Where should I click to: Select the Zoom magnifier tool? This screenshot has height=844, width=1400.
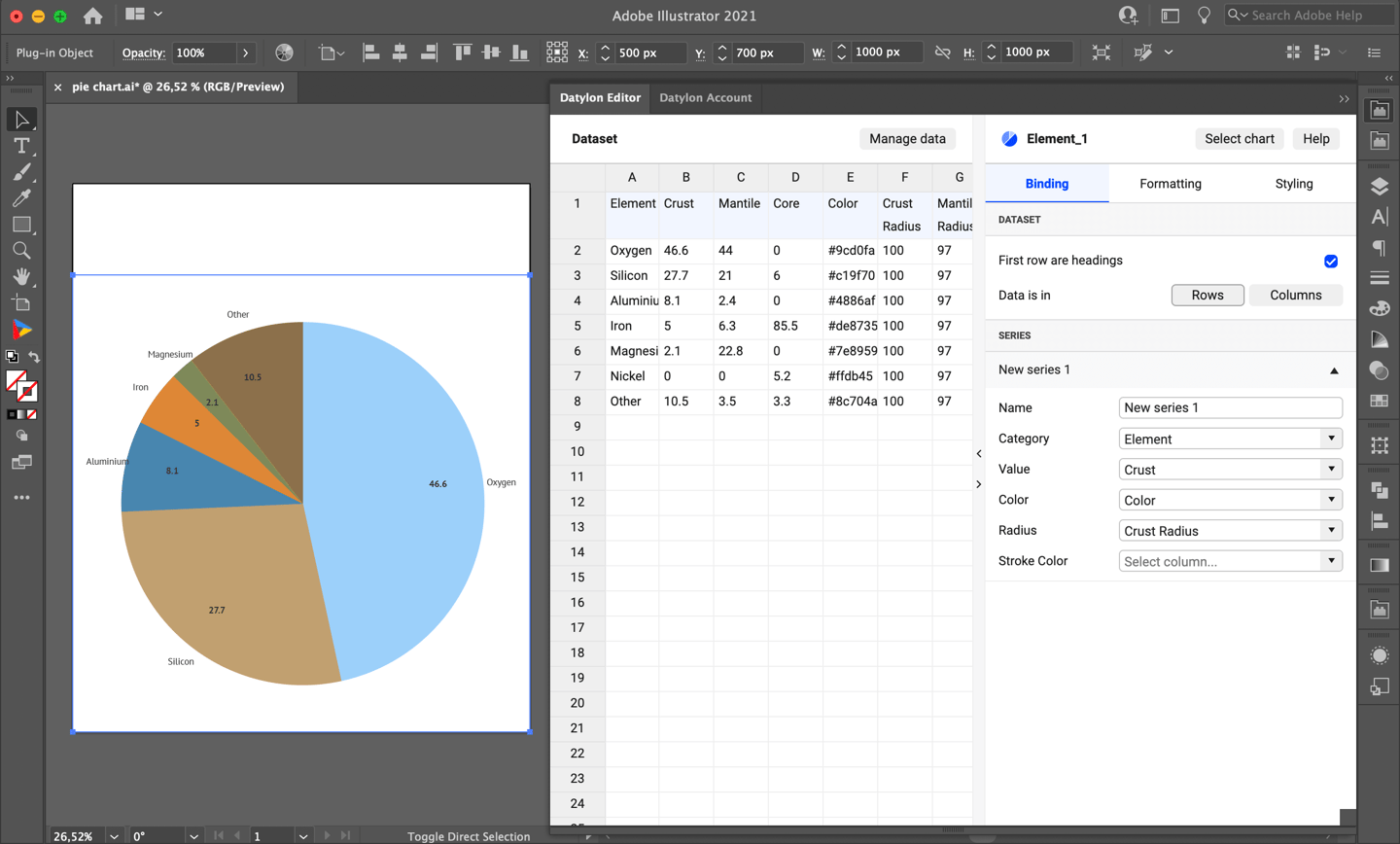pos(21,251)
